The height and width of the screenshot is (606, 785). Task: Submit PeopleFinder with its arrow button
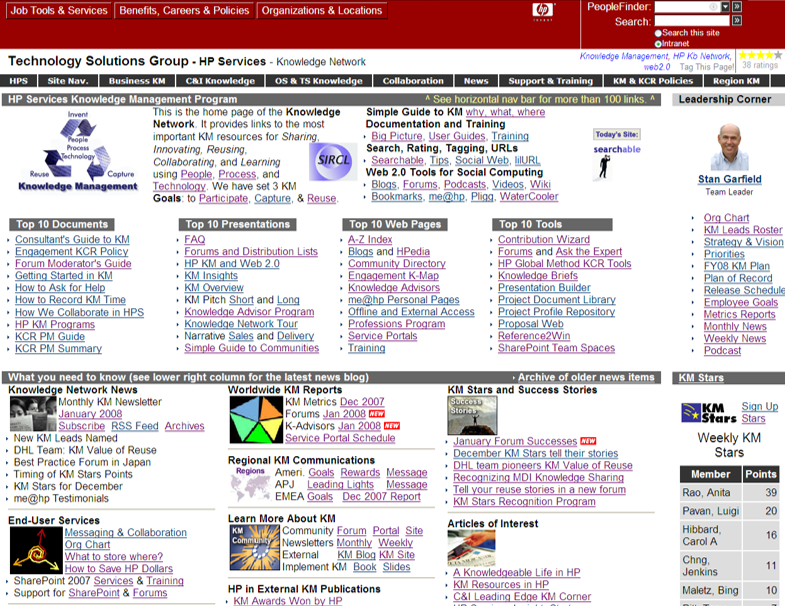[x=737, y=7]
